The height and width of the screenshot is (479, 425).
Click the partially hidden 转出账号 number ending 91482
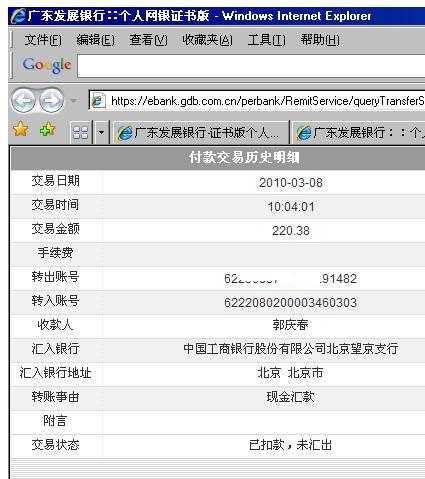point(290,279)
